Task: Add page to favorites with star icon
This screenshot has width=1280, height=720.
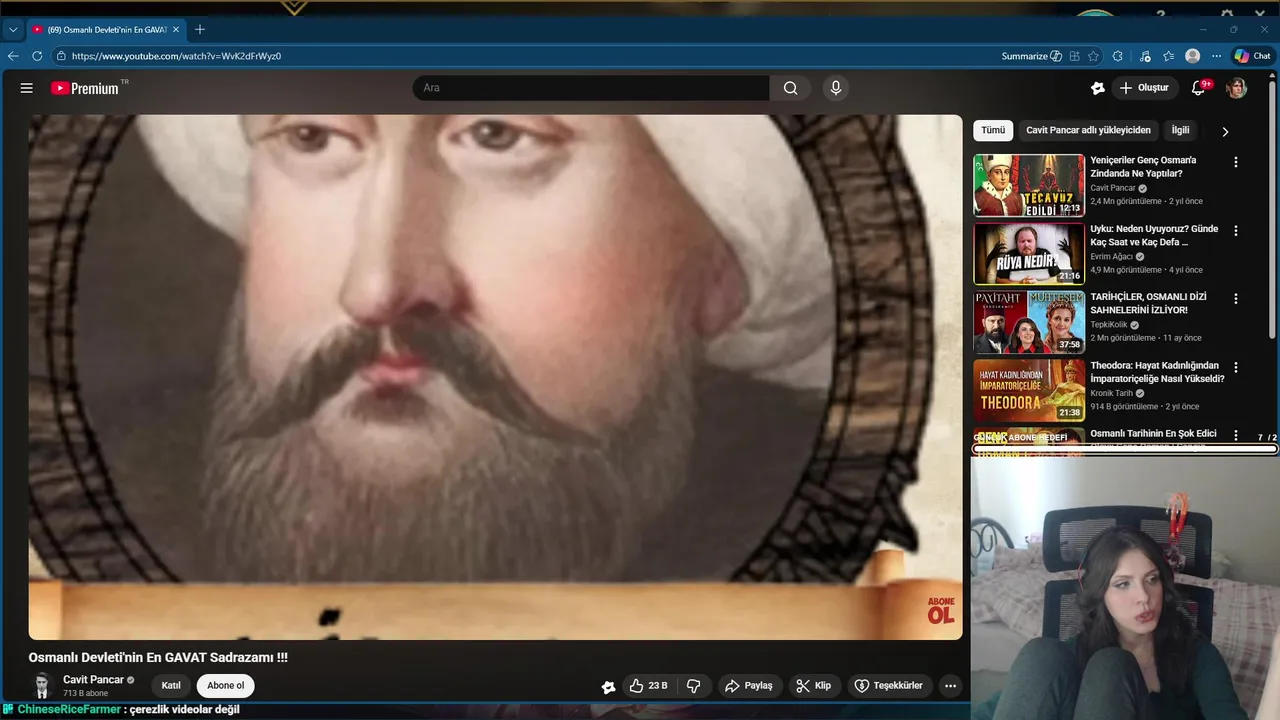Action: (x=1094, y=56)
